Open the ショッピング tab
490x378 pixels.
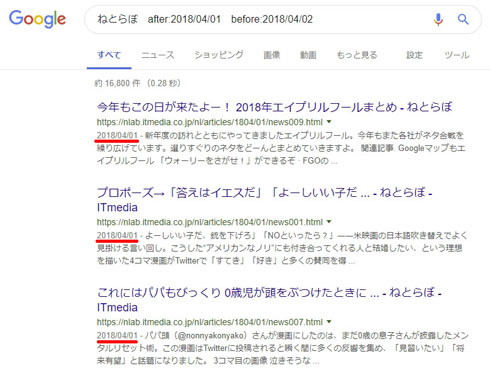(219, 55)
